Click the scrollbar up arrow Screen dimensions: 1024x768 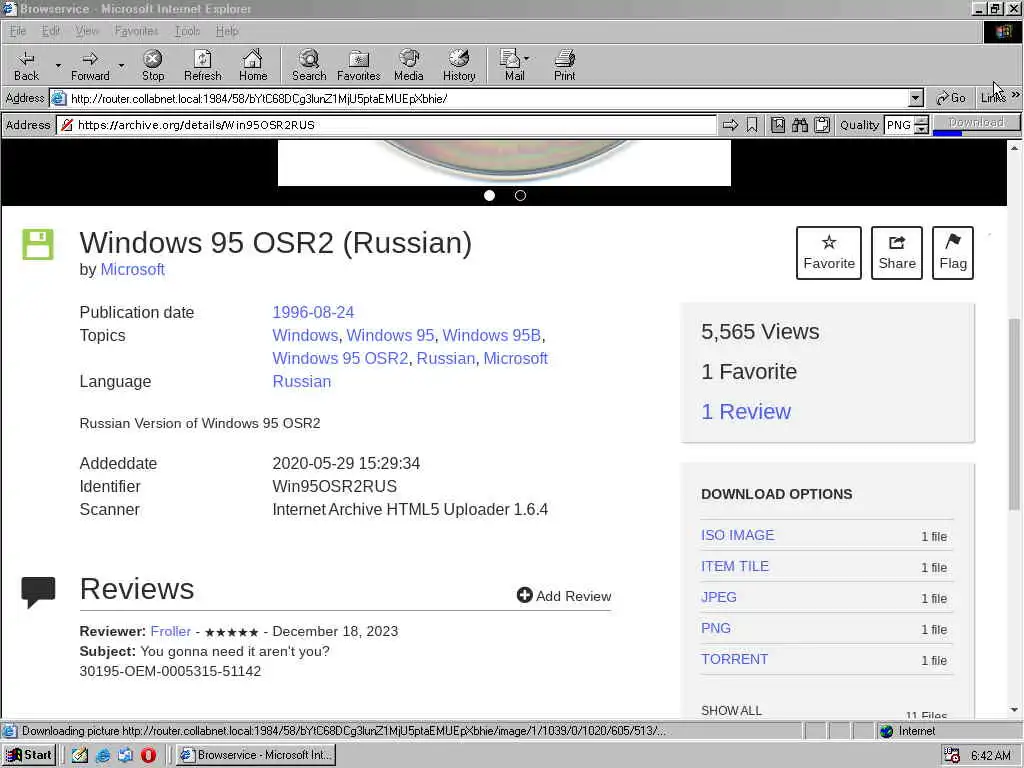(1014, 148)
